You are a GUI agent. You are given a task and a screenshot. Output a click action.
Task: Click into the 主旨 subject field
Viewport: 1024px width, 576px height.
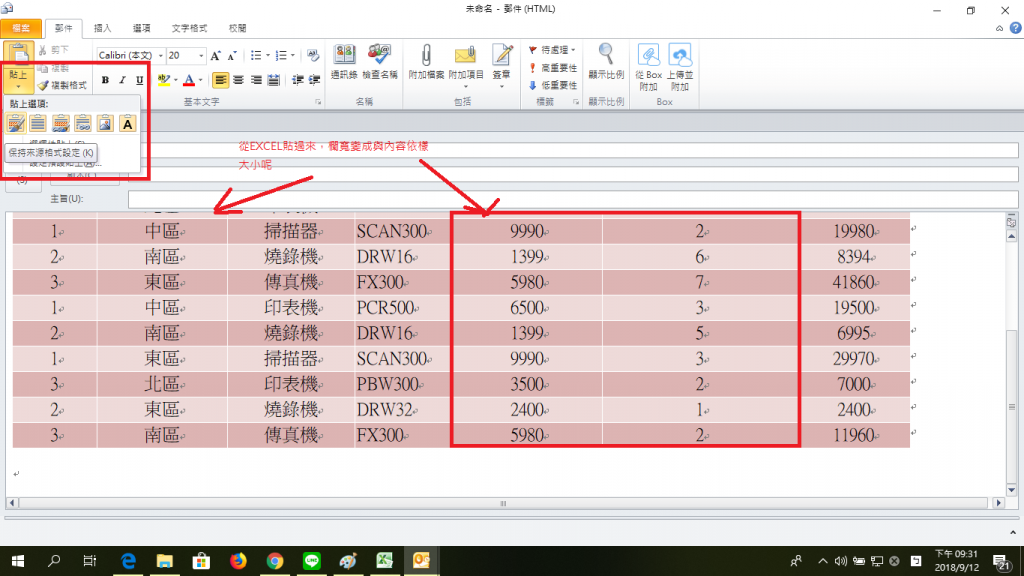coord(573,199)
